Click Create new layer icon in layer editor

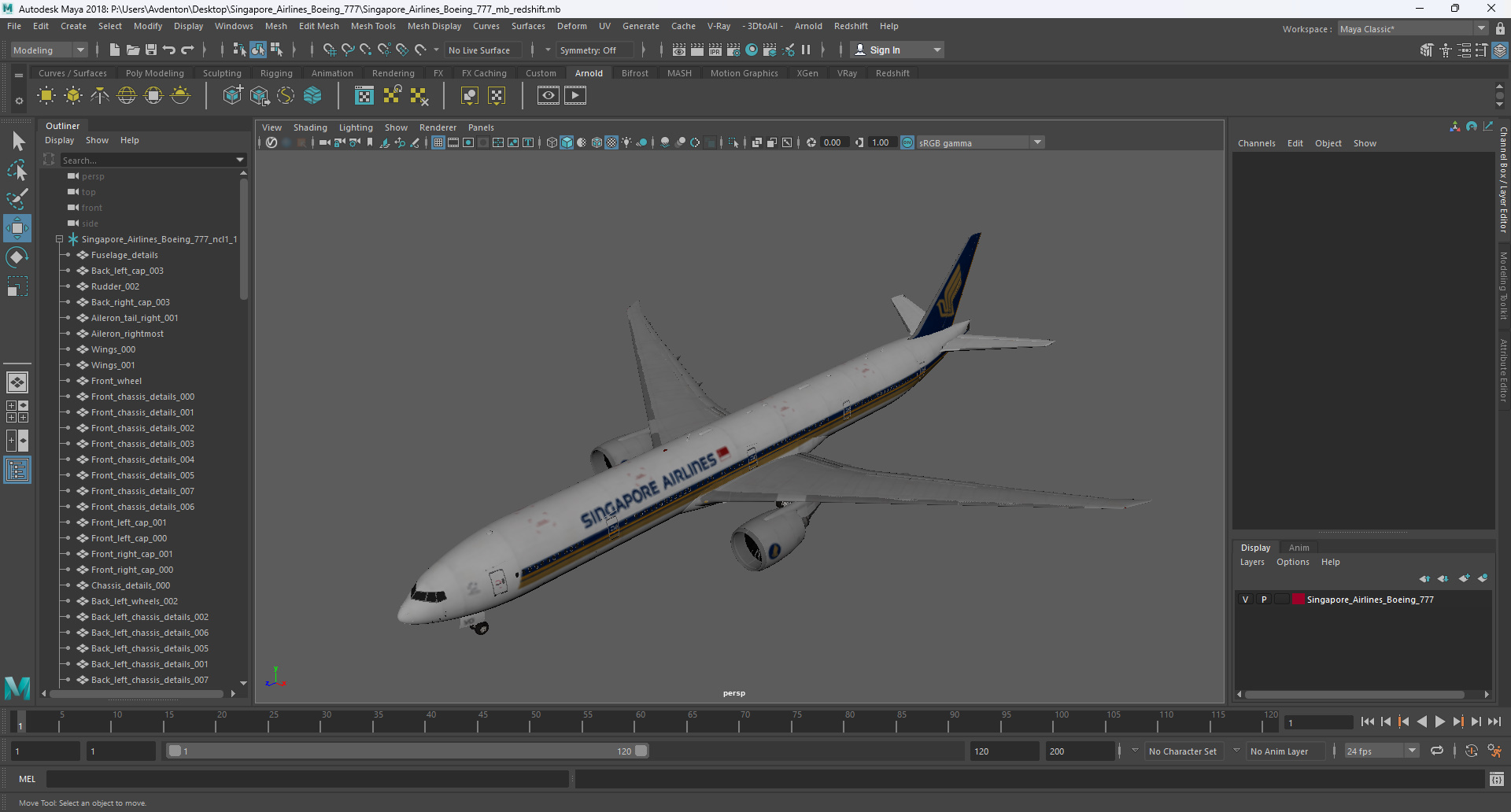pyautogui.click(x=1464, y=578)
